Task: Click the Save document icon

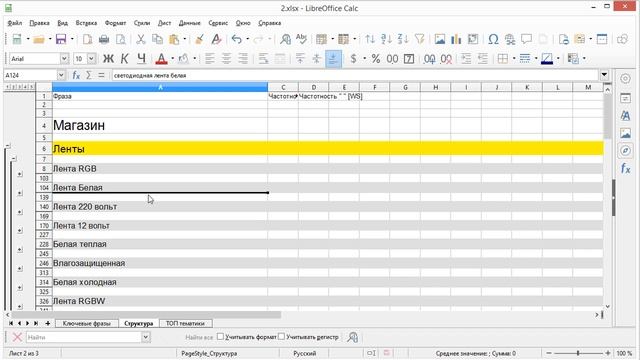Action: point(61,39)
